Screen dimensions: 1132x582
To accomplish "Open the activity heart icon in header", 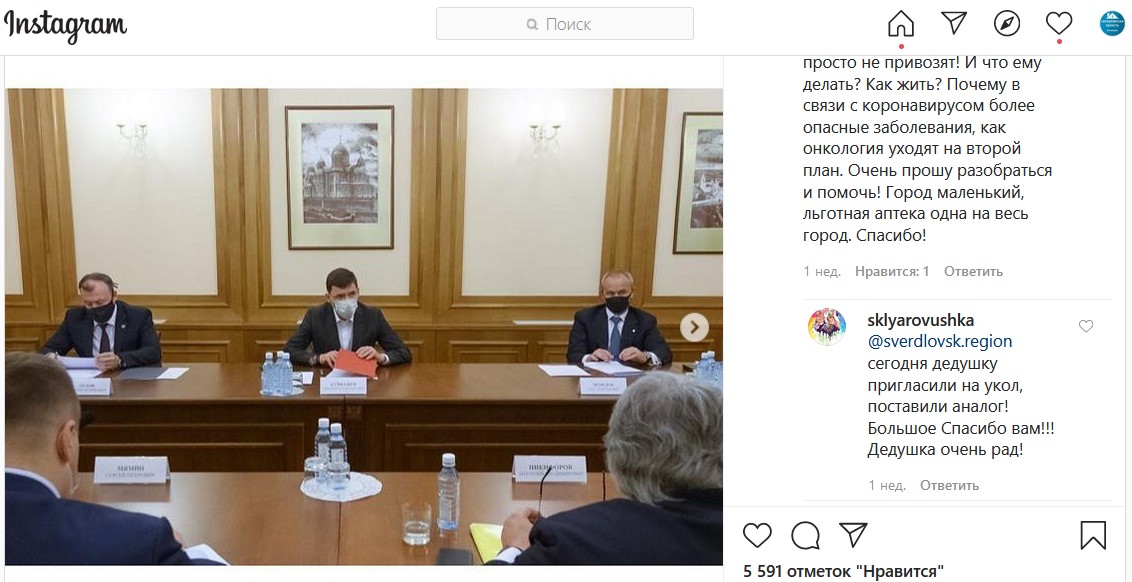I will pos(1059,24).
